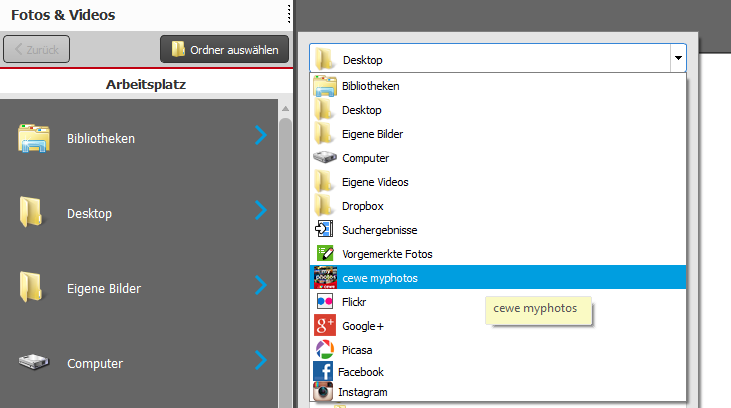Image resolution: width=731 pixels, height=408 pixels.
Task: Expand Desktop with its blue chevron
Action: [261, 210]
